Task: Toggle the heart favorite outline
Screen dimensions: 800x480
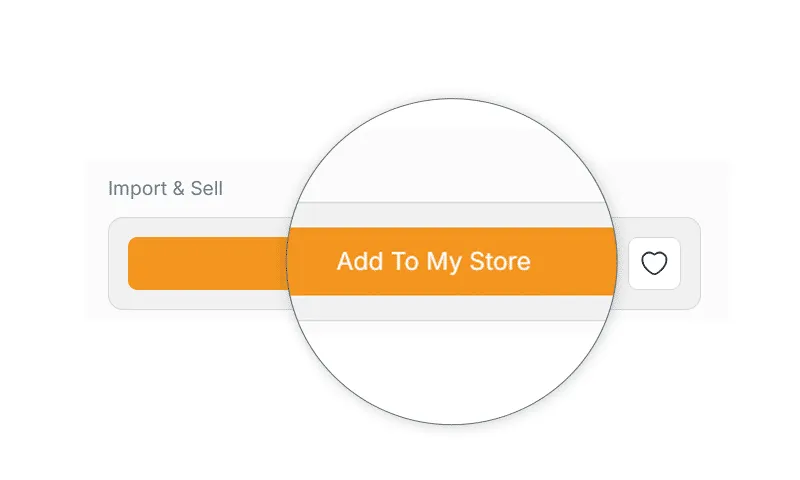Action: click(x=654, y=263)
